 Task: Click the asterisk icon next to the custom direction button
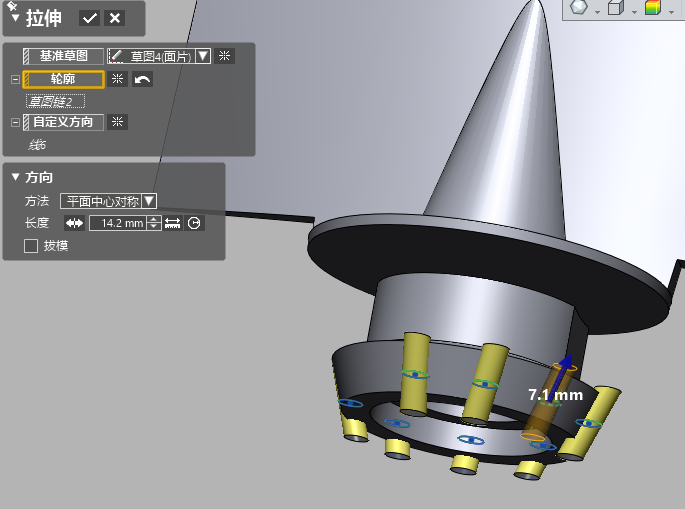(x=117, y=122)
